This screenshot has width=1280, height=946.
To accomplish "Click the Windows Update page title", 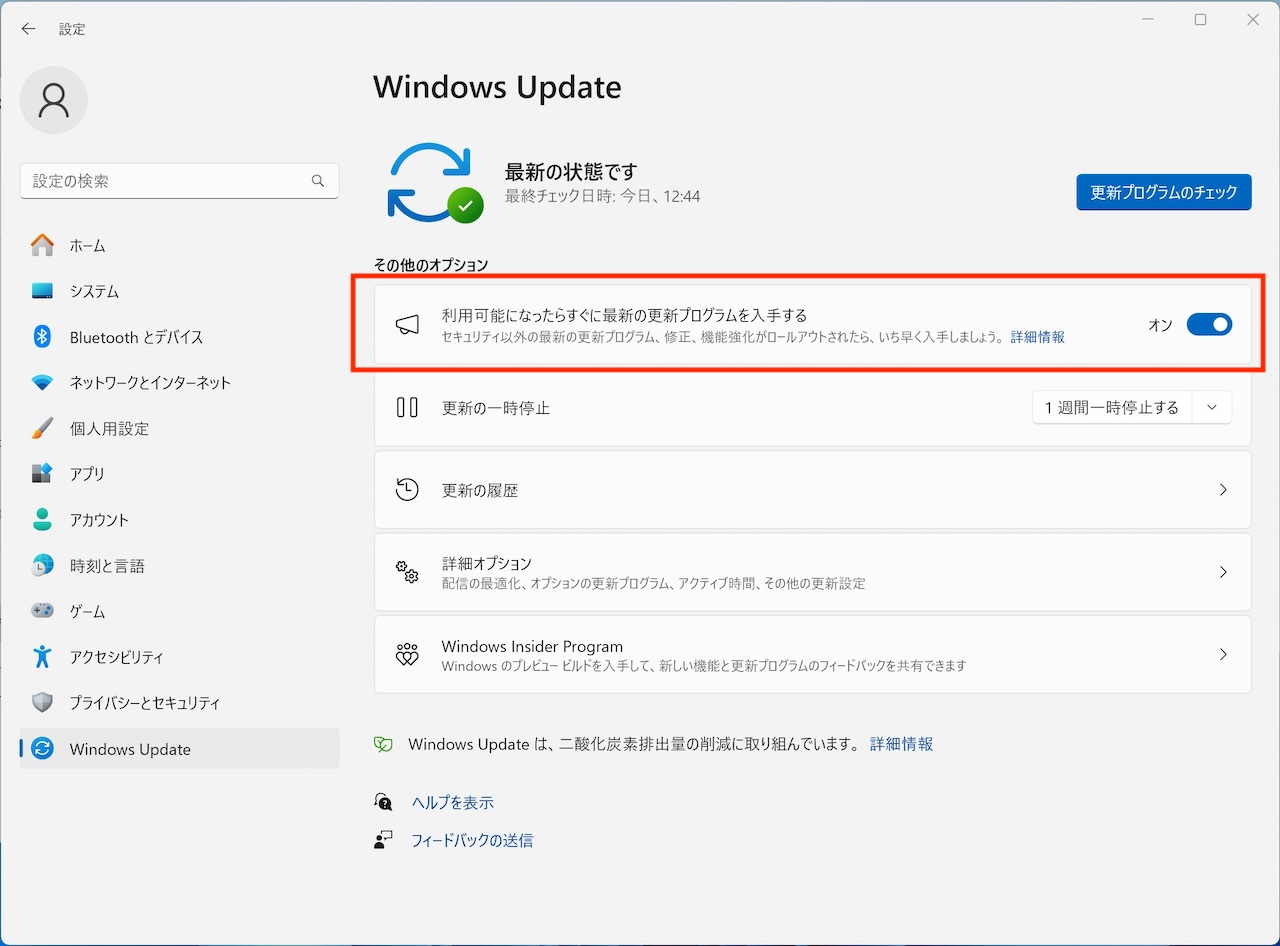I will pyautogui.click(x=497, y=87).
